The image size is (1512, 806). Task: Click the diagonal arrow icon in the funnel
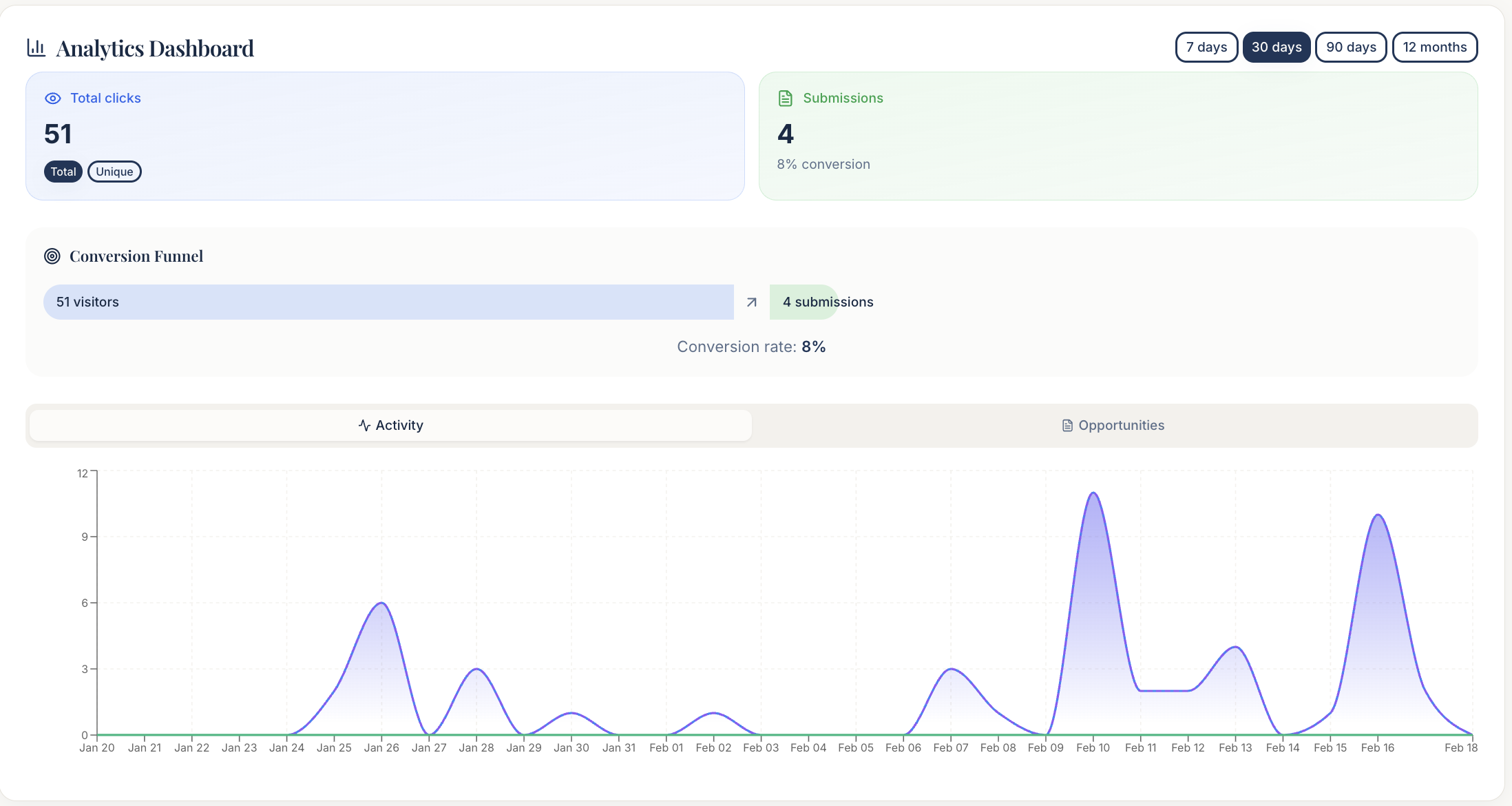click(751, 302)
